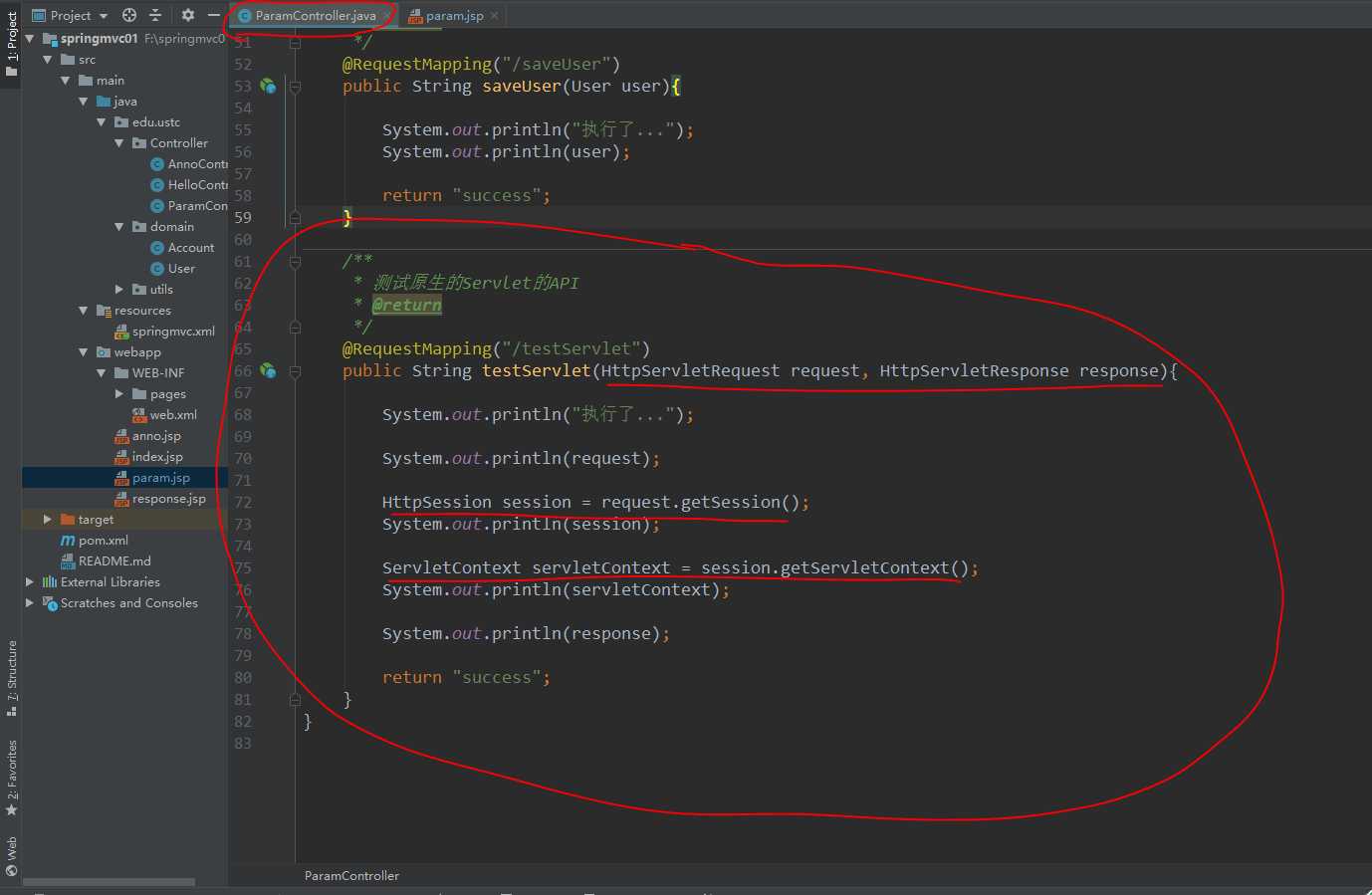Fold the Javadoc comment at line 61
Viewport: 1372px width, 895px height.
pyautogui.click(x=295, y=262)
